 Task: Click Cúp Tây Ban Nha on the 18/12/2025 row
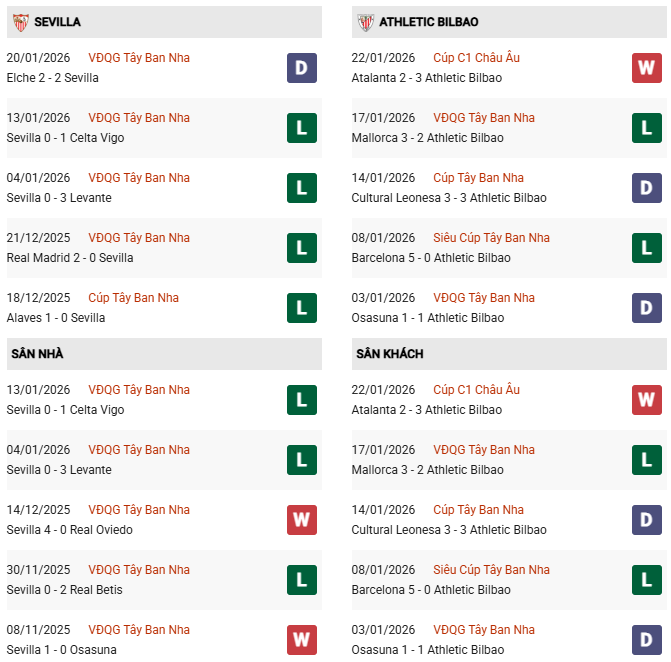[x=134, y=298]
